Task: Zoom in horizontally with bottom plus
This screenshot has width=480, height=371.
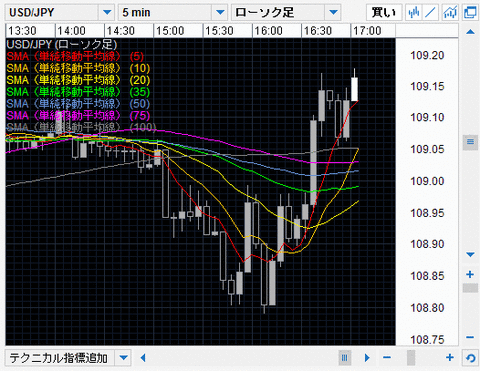Action: click(450, 358)
